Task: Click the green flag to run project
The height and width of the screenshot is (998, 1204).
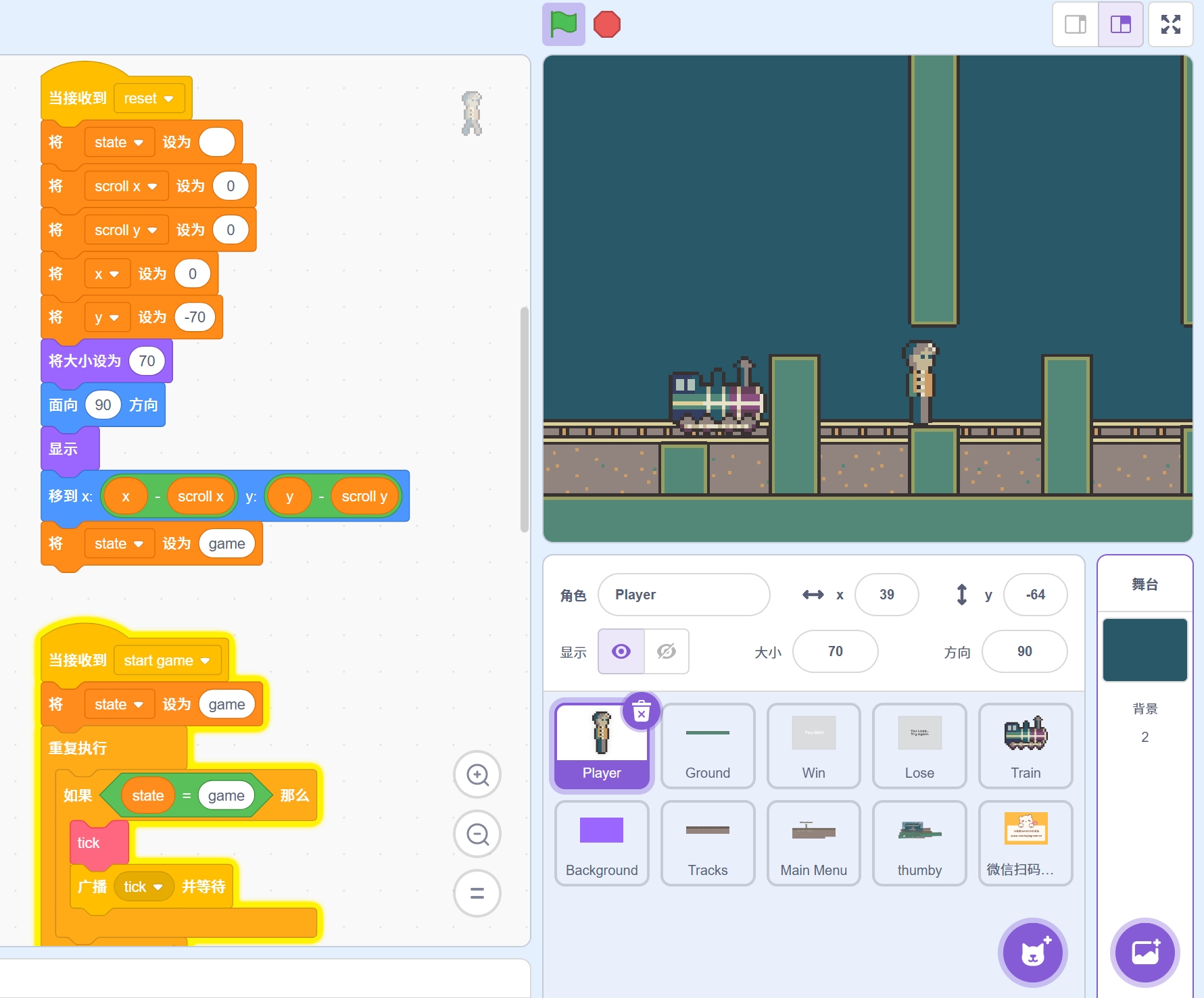Action: click(x=563, y=24)
